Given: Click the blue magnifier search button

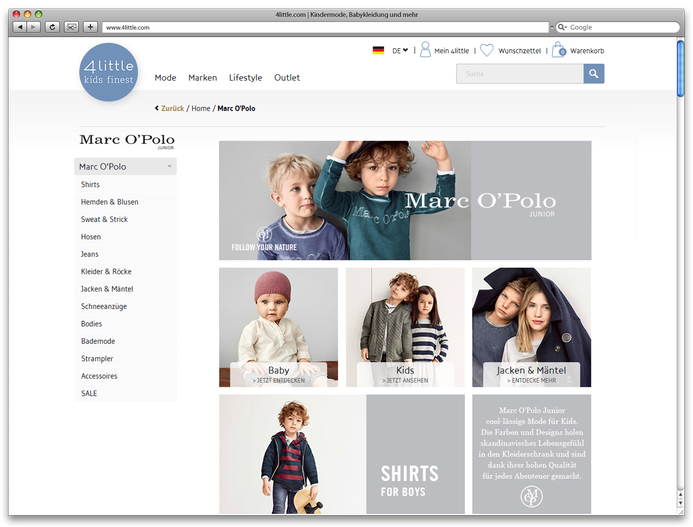Looking at the screenshot, I should 594,74.
